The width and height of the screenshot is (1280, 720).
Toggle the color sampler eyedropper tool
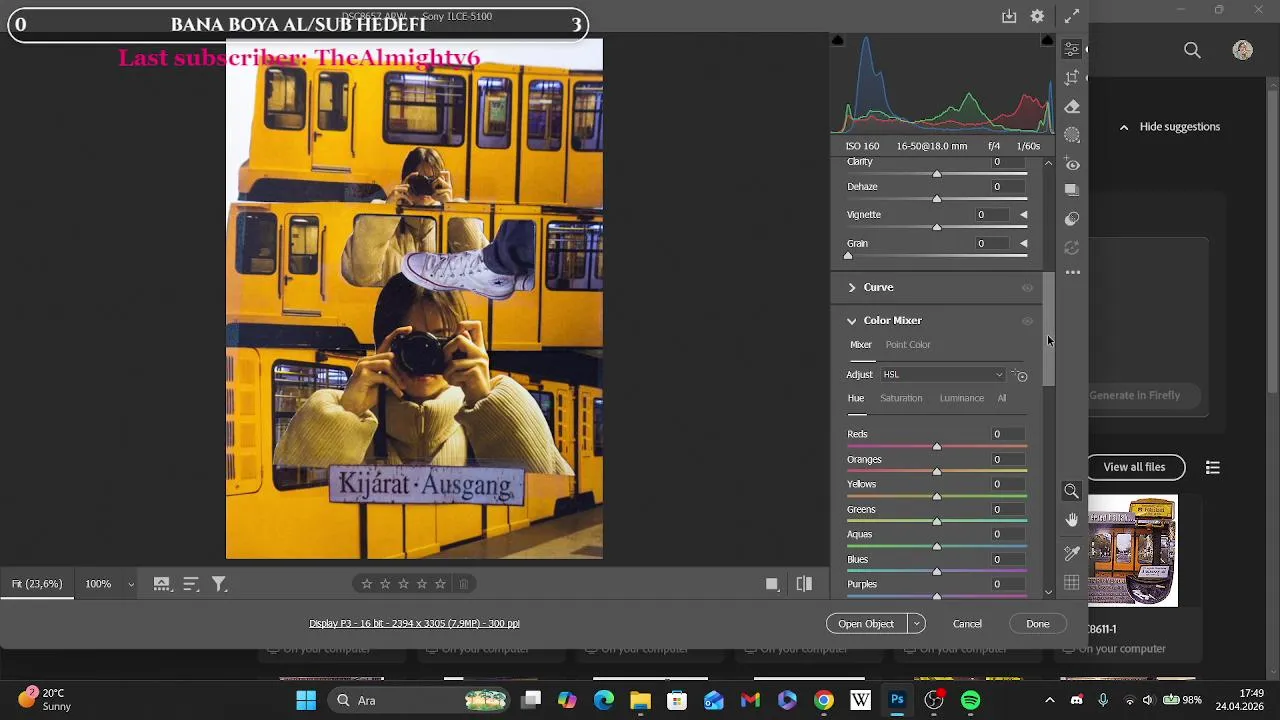coord(1072,553)
